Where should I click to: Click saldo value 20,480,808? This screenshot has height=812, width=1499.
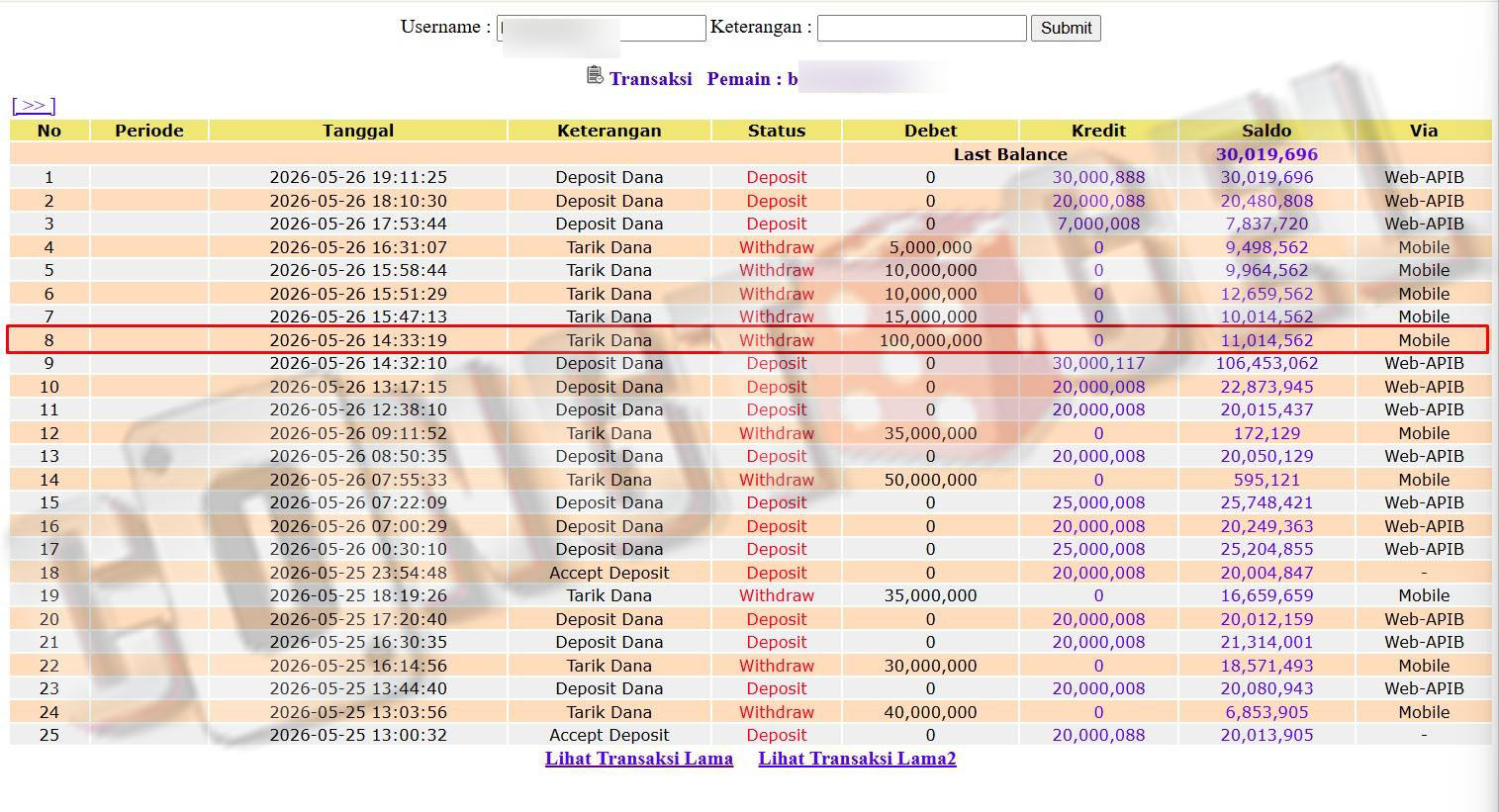tap(1266, 201)
